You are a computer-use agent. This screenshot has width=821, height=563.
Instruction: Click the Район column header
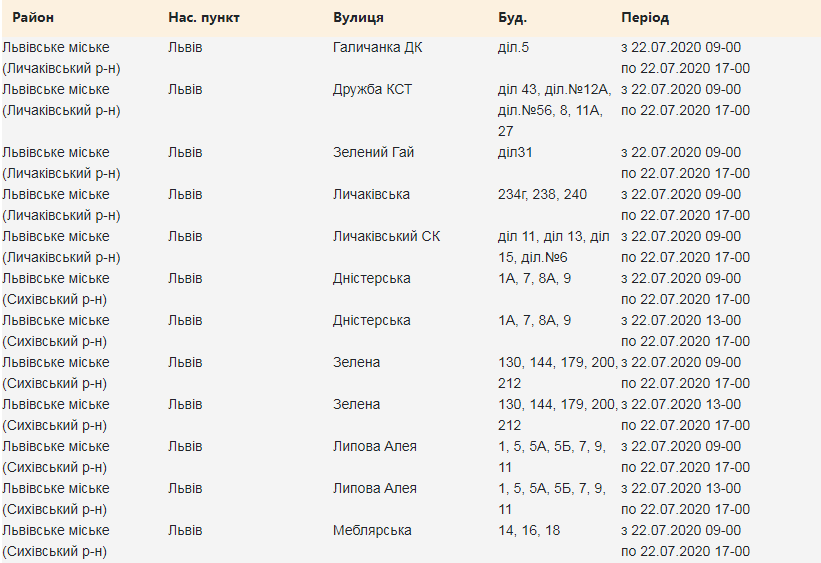click(33, 18)
